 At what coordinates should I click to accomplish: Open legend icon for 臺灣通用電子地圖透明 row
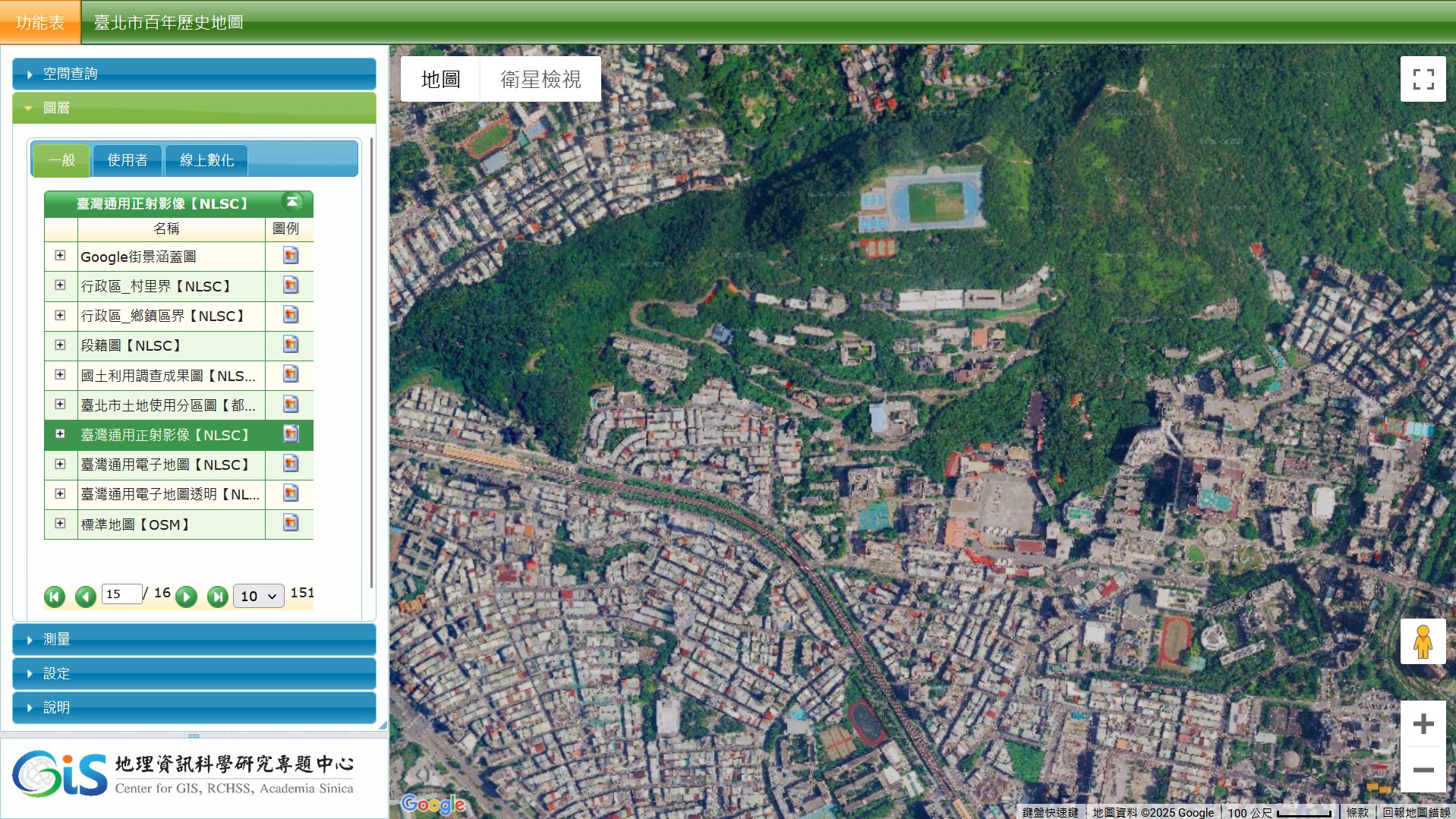click(x=290, y=493)
